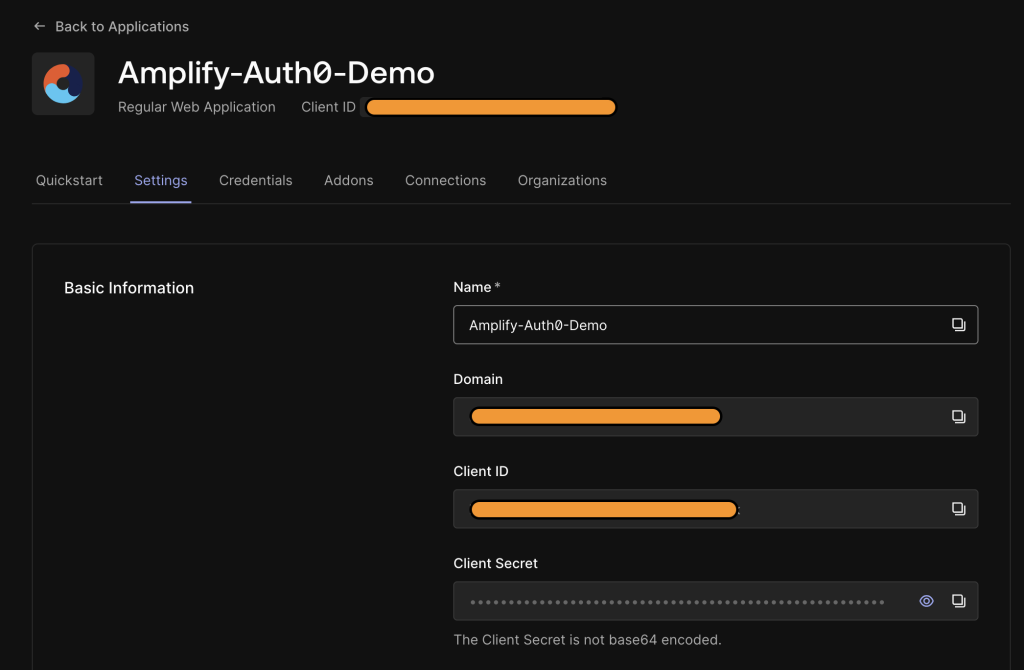Open the Addons tab
The height and width of the screenshot is (670, 1024).
tap(348, 180)
